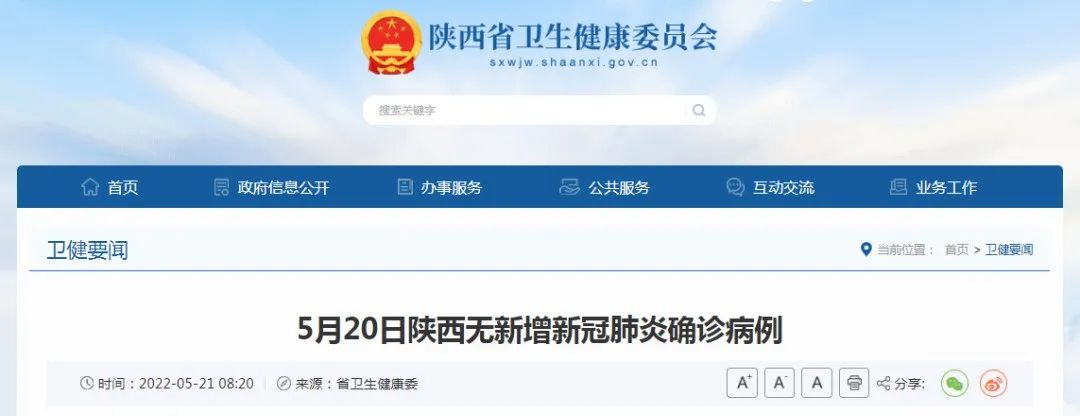Click the print page icon
This screenshot has width=1080, height=416.
[x=854, y=383]
